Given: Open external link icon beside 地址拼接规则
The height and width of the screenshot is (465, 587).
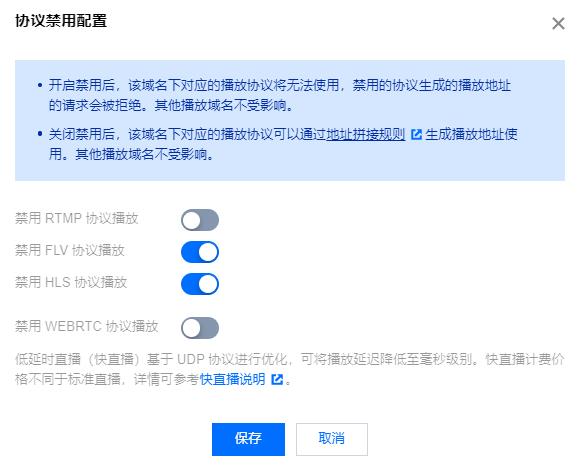Looking at the screenshot, I should (416, 134).
